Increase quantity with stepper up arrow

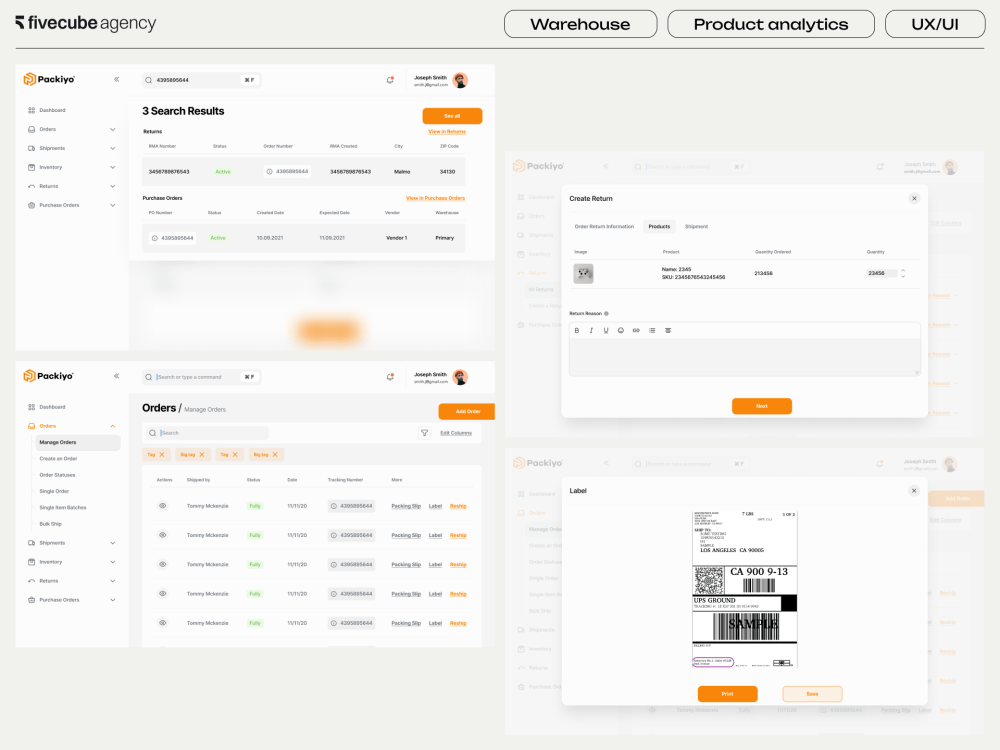903,270
